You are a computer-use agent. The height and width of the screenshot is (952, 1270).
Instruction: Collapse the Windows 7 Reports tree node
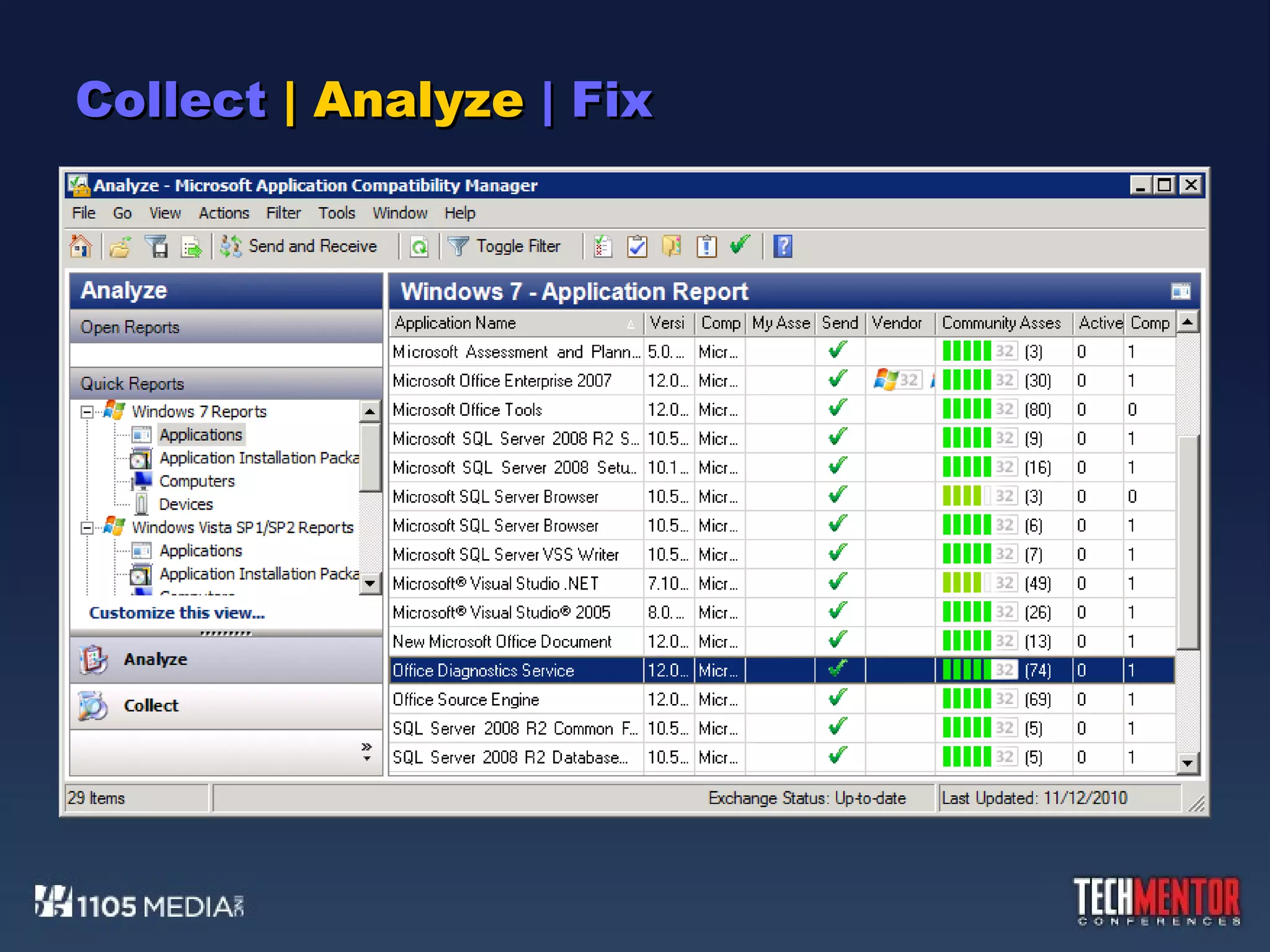(x=87, y=412)
